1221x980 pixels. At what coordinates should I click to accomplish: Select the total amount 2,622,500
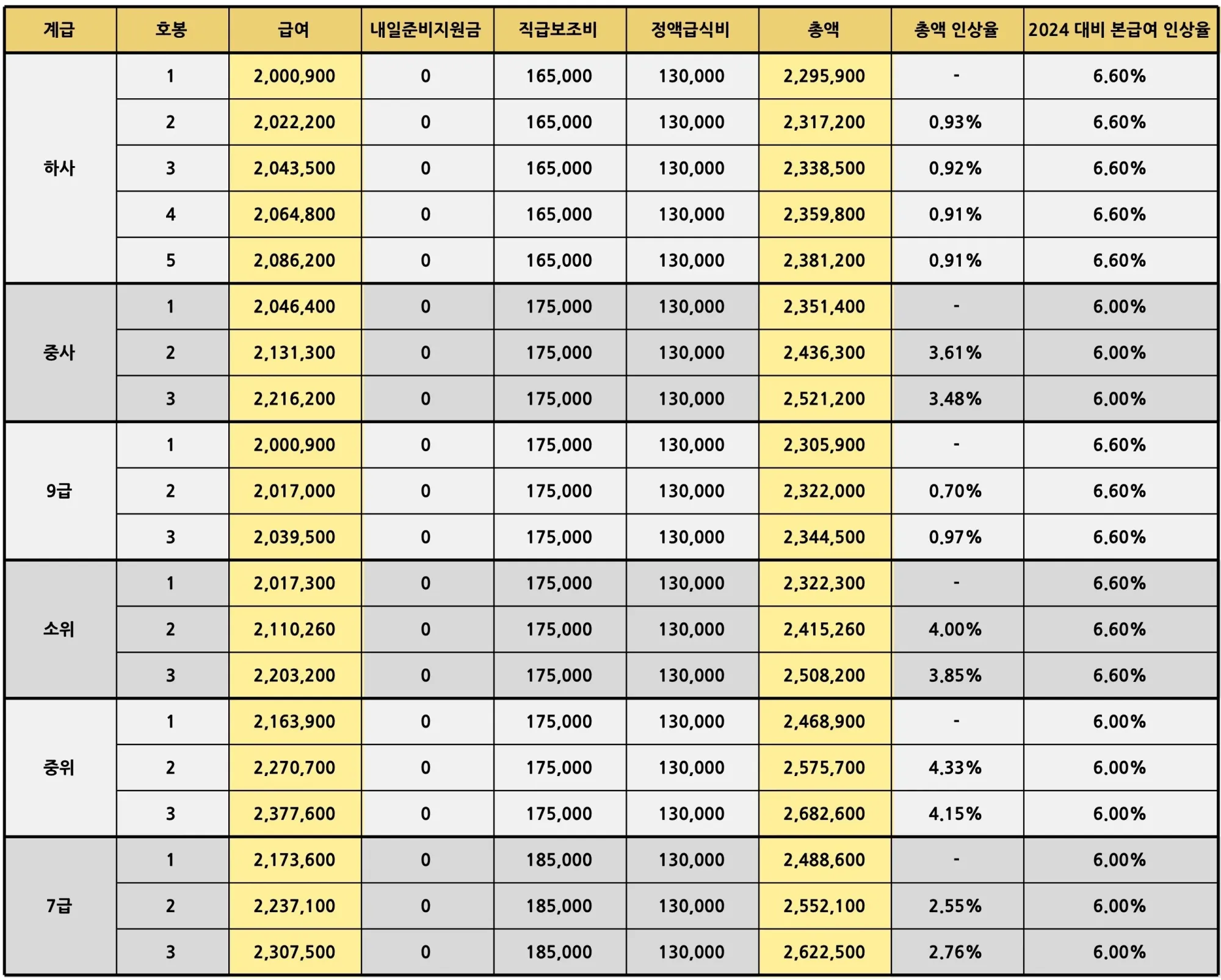(824, 952)
